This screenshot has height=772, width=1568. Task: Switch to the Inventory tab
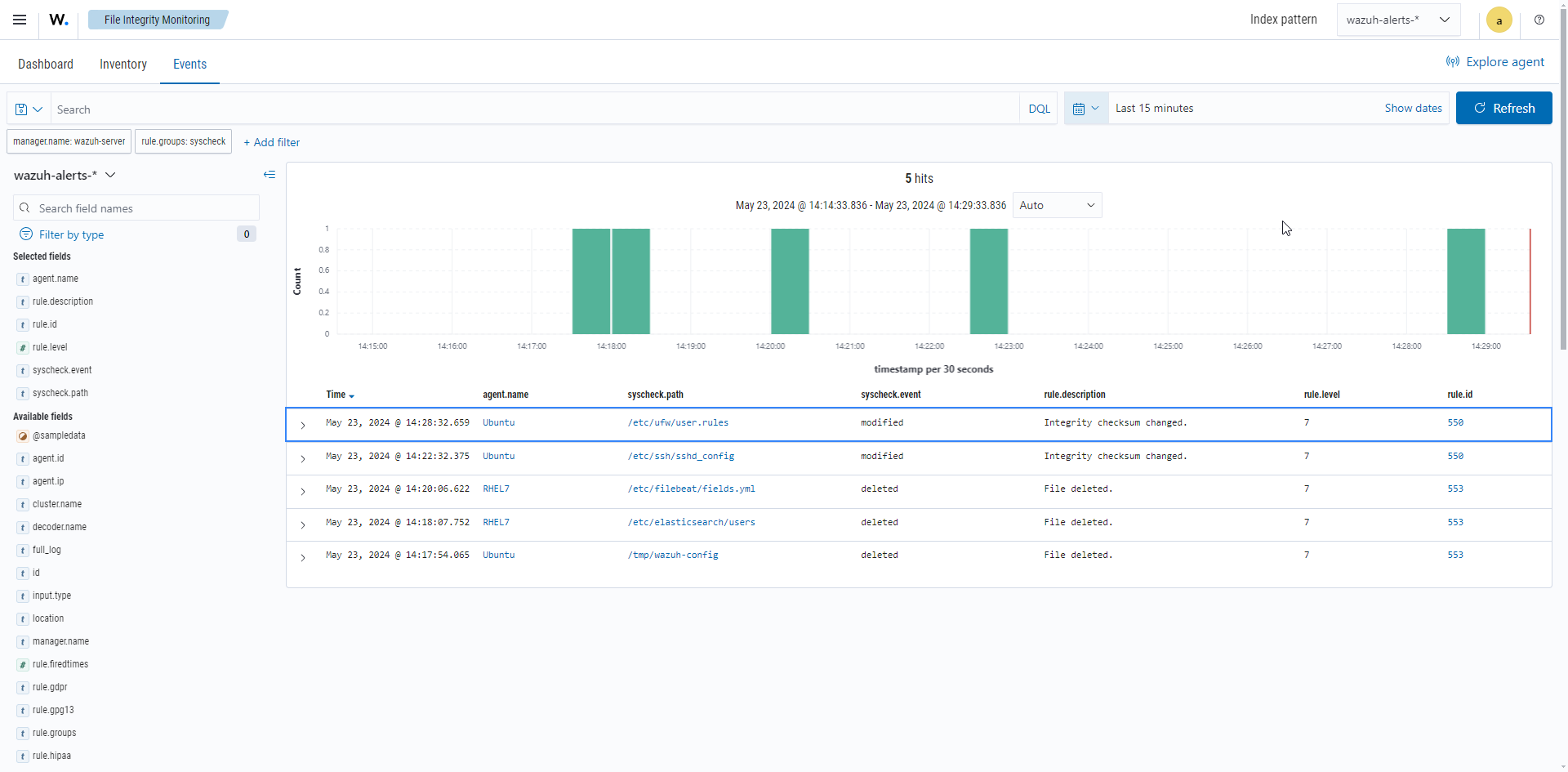(x=123, y=65)
